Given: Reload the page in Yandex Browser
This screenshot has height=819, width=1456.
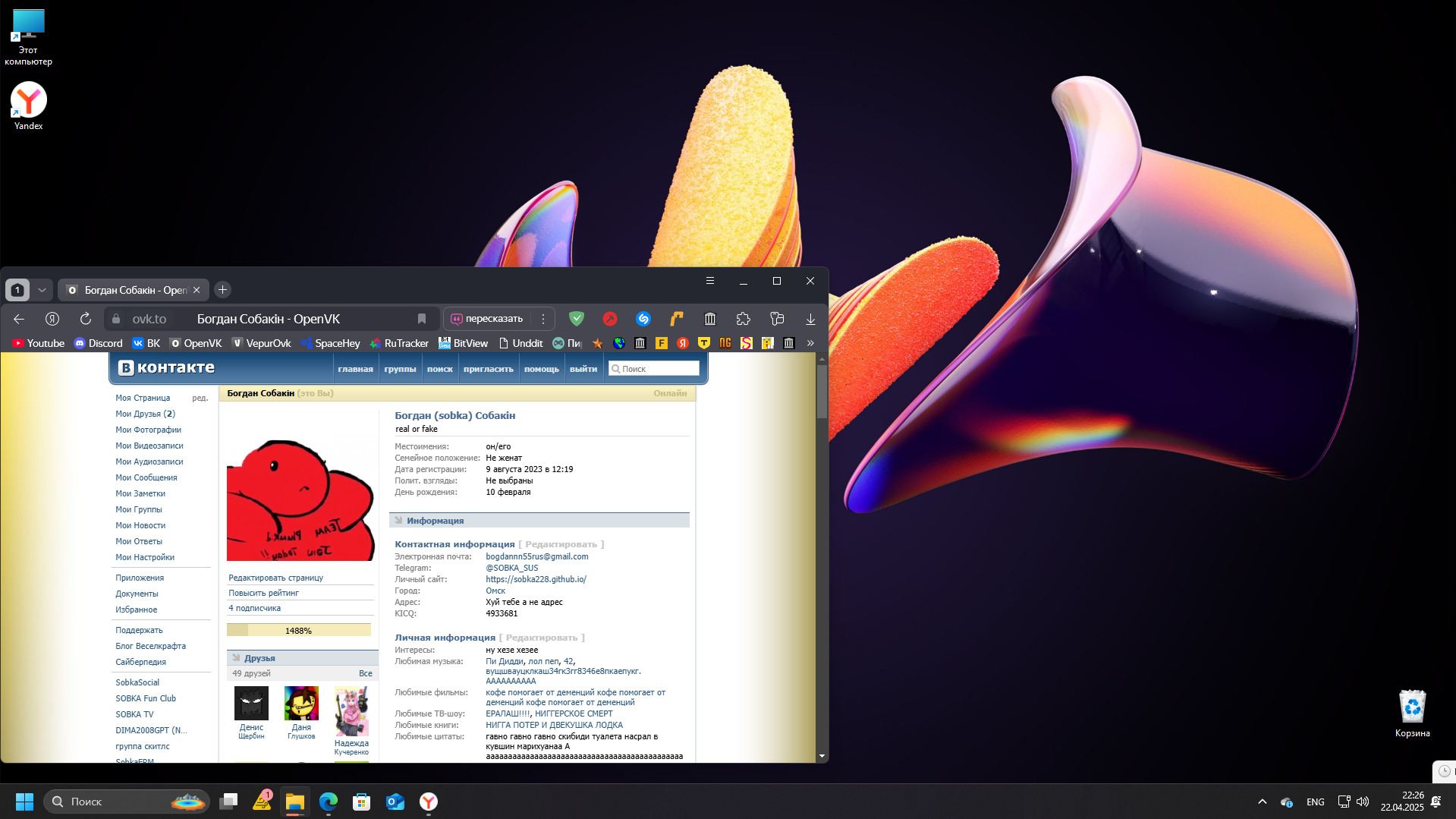Looking at the screenshot, I should [x=86, y=319].
